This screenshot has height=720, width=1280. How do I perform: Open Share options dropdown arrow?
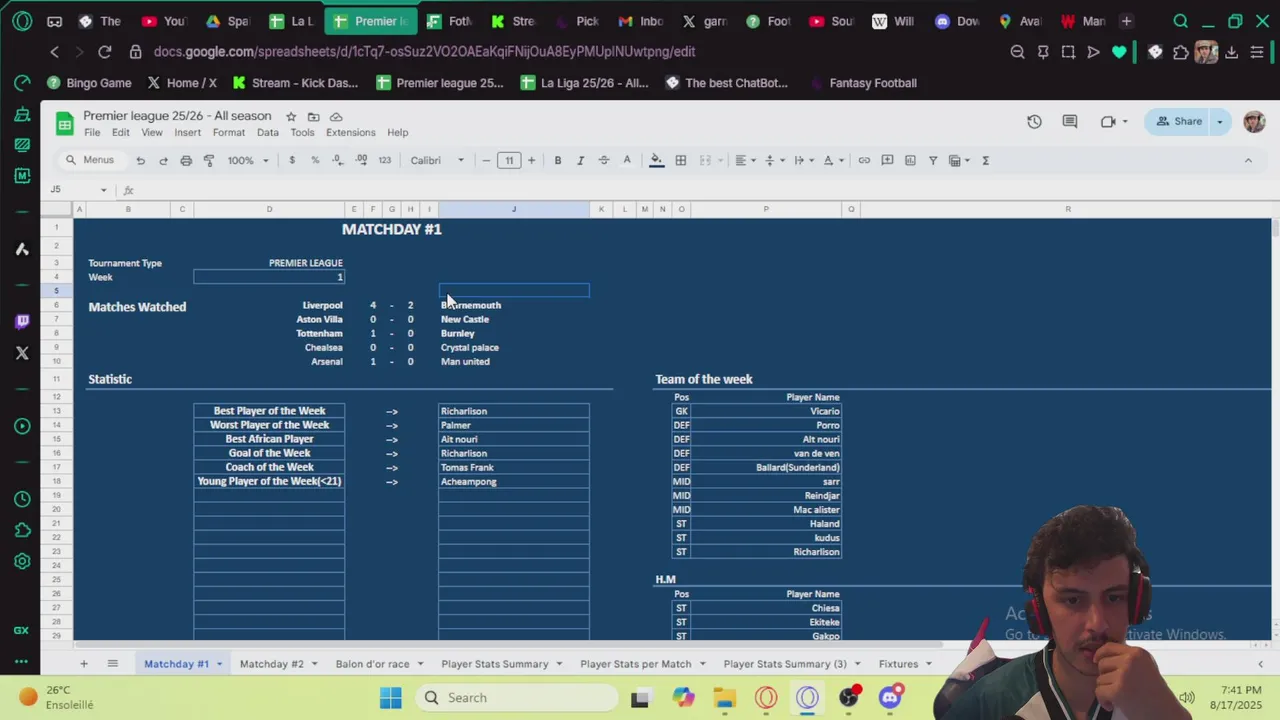pos(1219,122)
